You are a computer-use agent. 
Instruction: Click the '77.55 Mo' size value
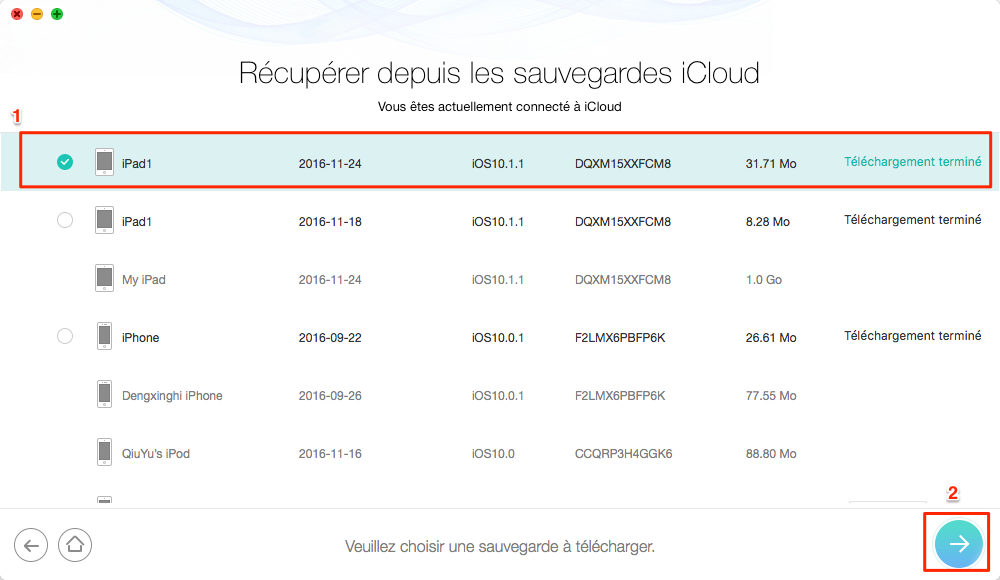[x=771, y=396]
